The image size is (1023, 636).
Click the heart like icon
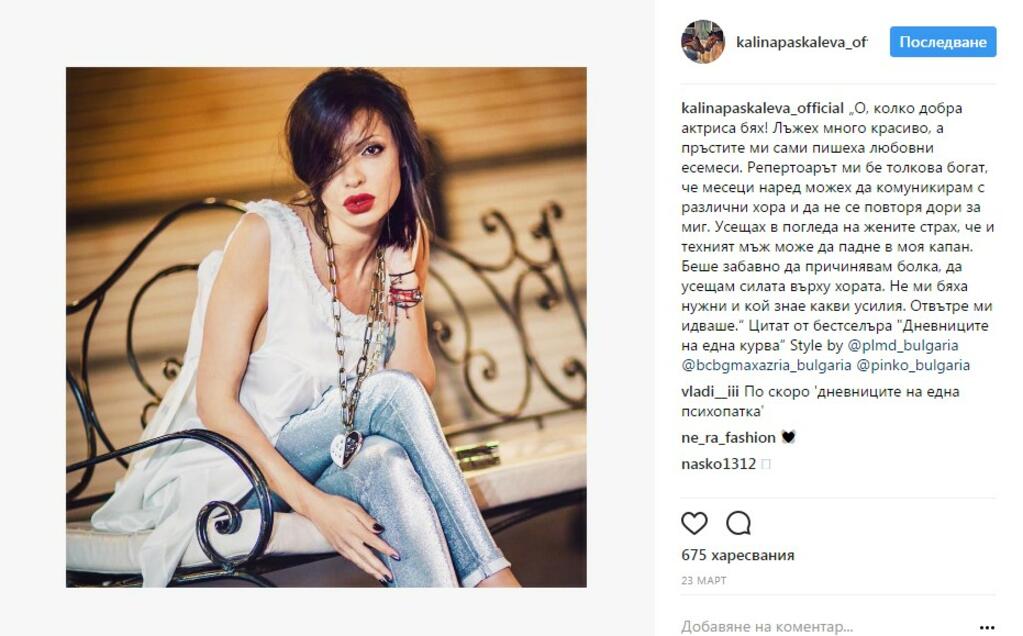(x=694, y=523)
